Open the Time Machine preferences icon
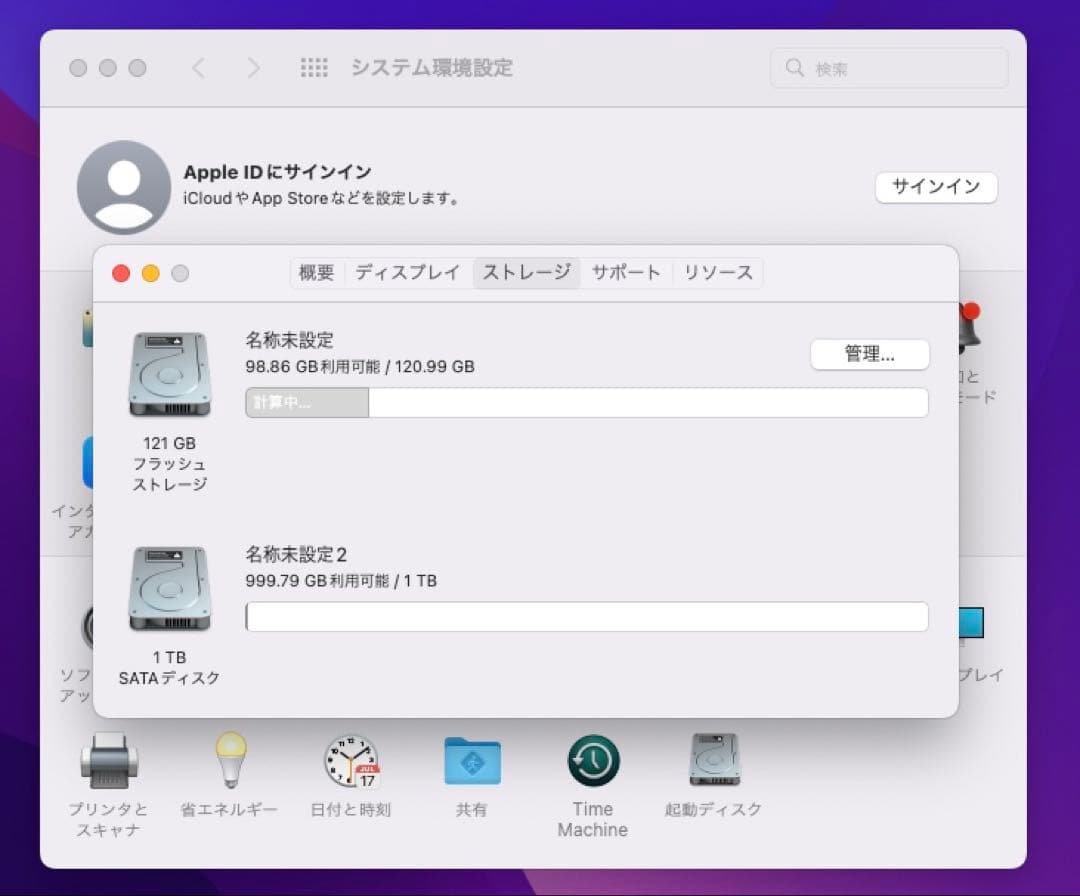 tap(592, 760)
